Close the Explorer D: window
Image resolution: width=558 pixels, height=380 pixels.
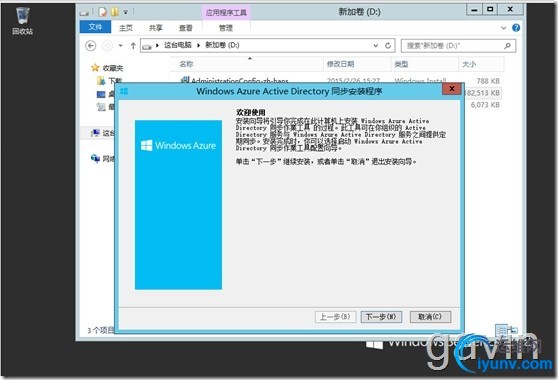[x=510, y=10]
